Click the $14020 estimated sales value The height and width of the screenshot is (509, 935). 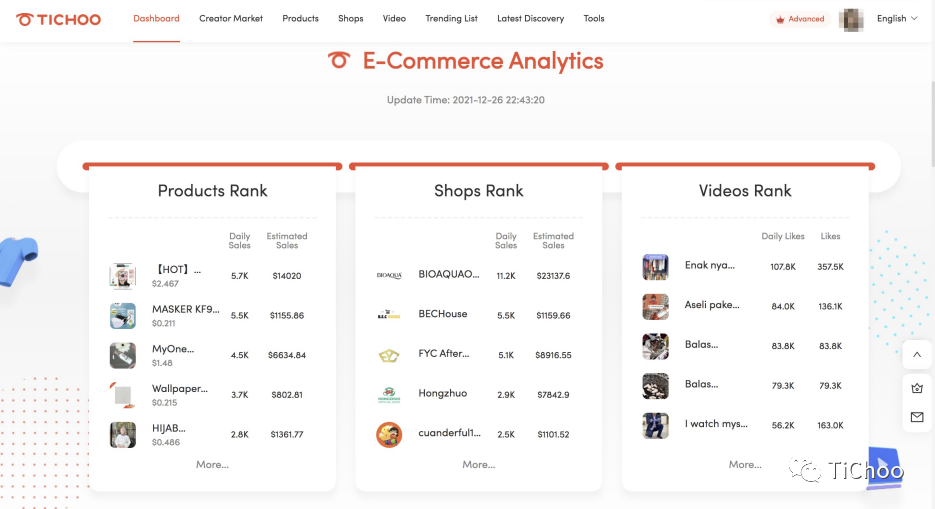click(x=287, y=276)
